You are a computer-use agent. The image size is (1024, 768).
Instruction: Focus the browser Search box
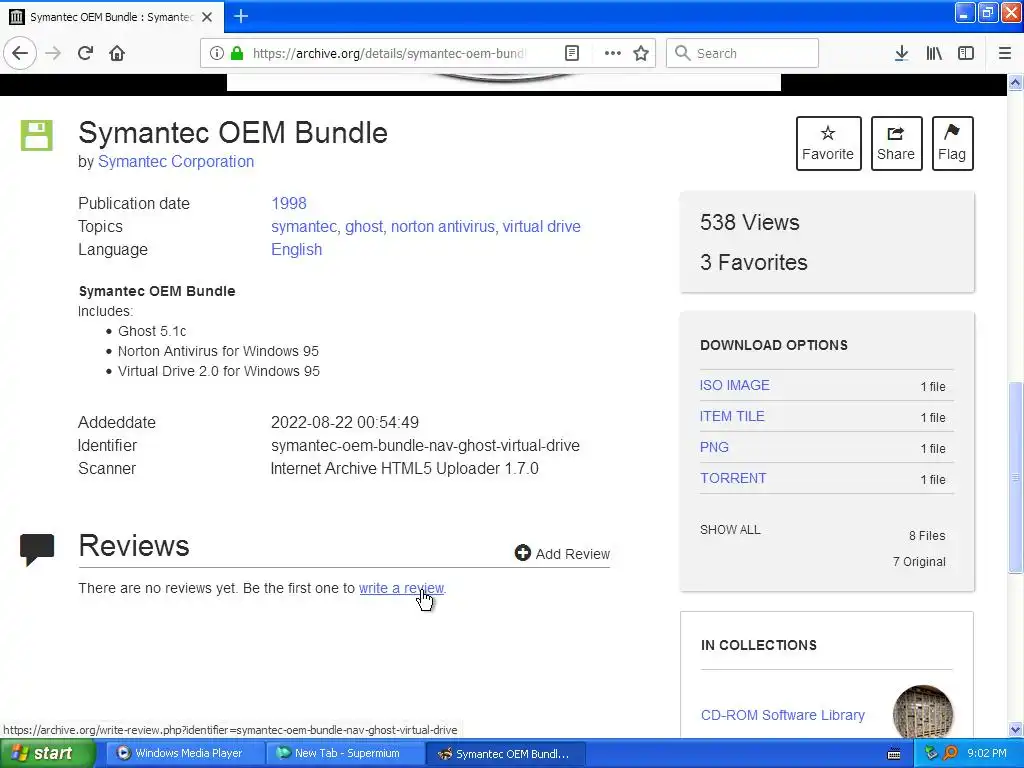[x=742, y=53]
